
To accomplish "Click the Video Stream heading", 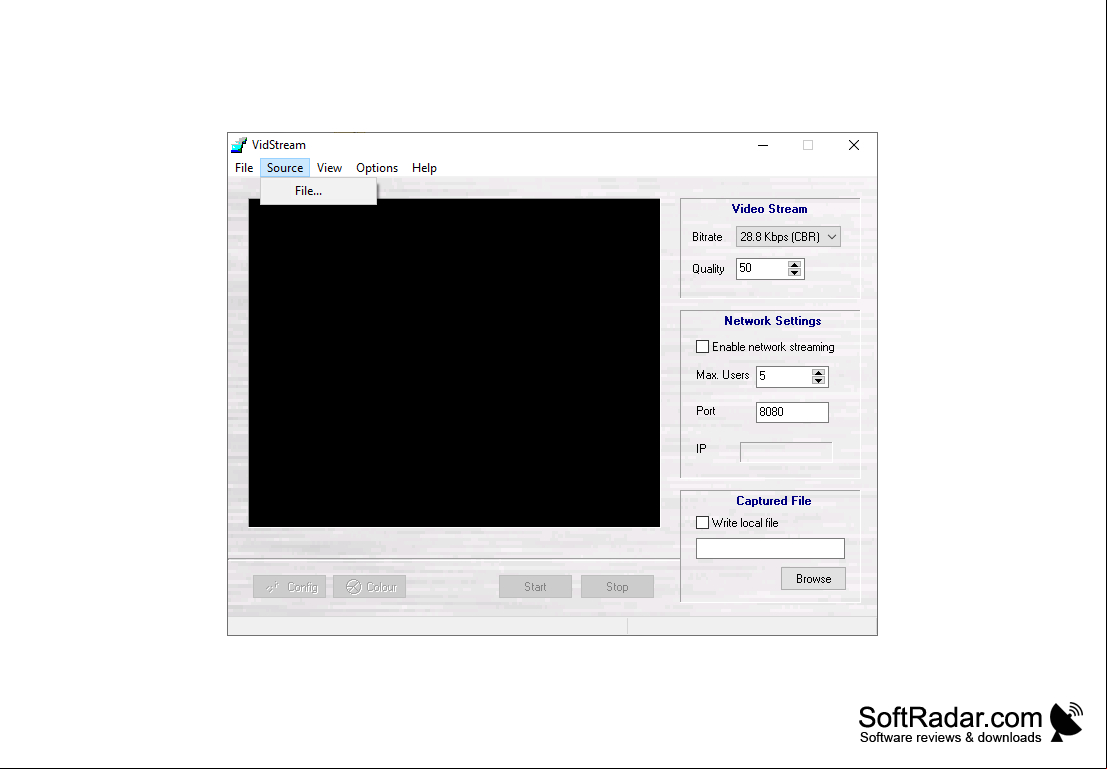I will point(770,209).
